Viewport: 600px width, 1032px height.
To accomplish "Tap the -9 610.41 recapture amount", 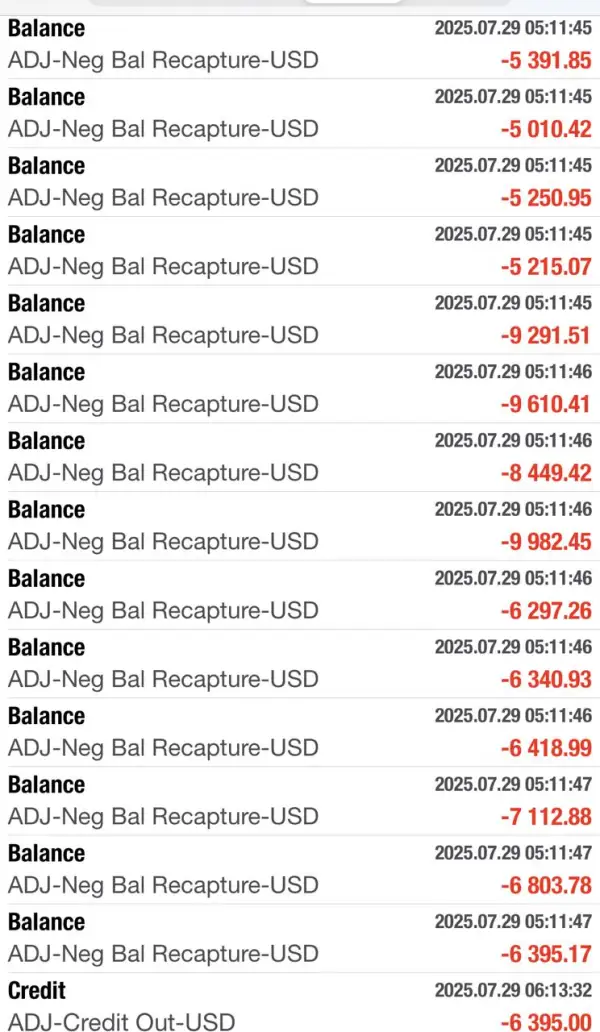I will pyautogui.click(x=546, y=404).
